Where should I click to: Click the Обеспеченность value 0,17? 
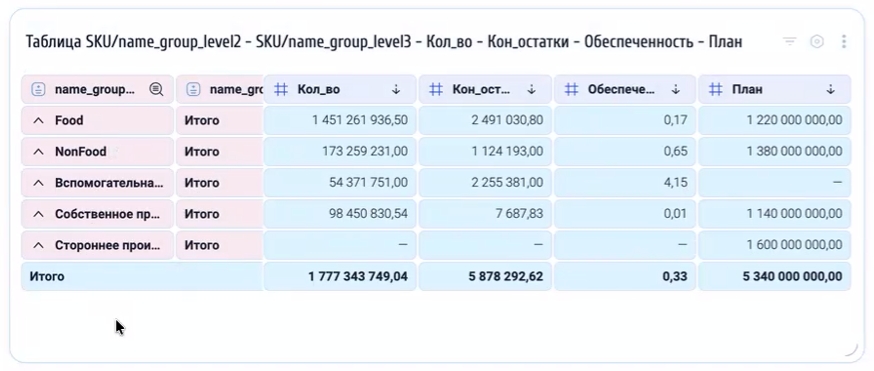tap(676, 120)
